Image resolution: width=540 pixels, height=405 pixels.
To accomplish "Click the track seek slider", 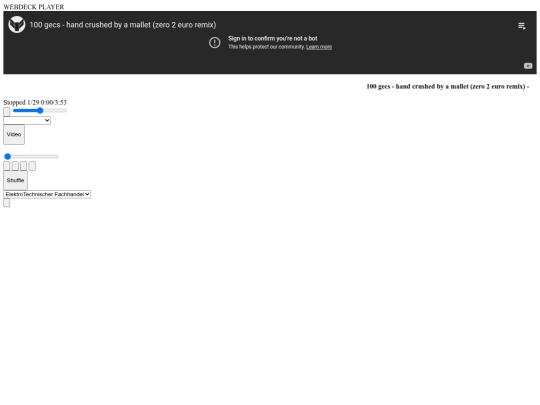I will 40,111.
